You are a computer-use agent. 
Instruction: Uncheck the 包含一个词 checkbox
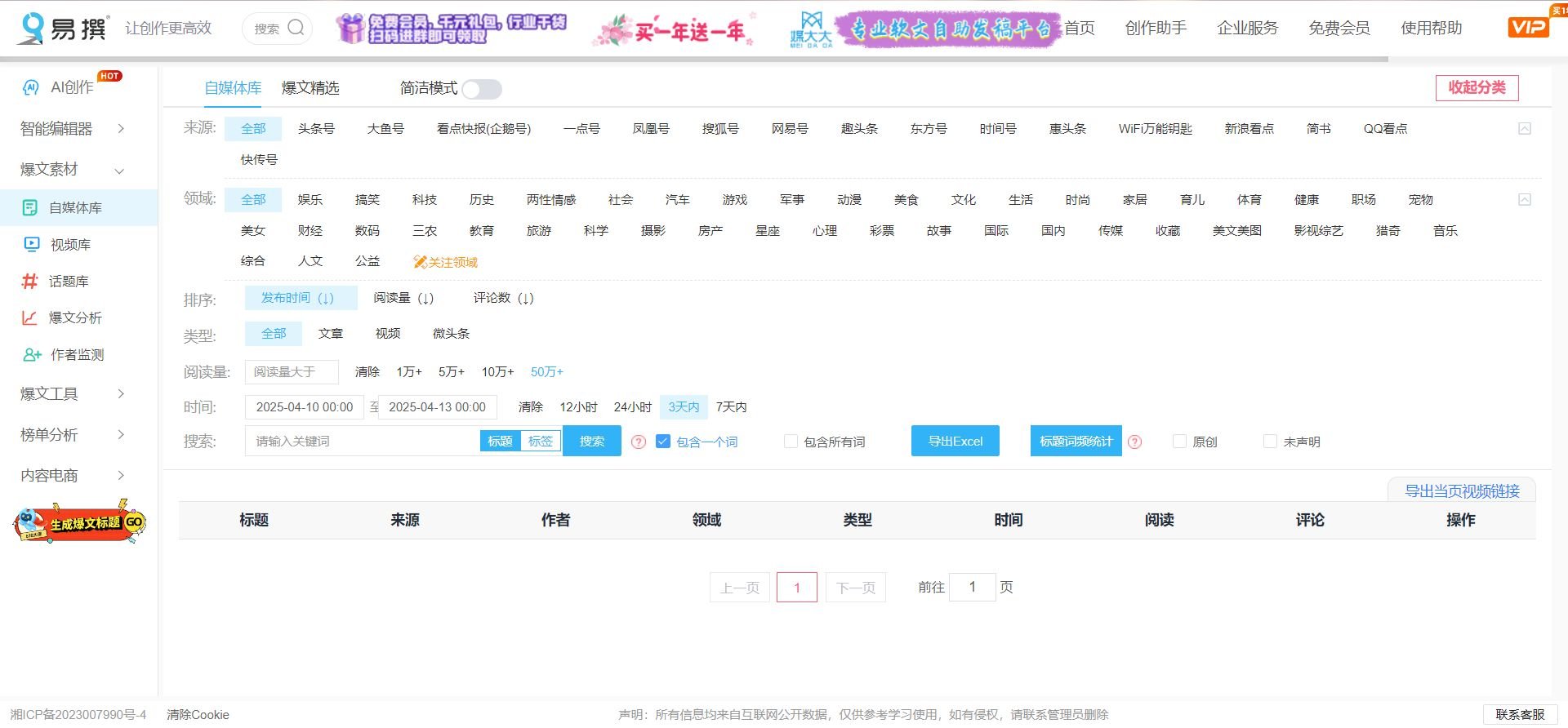(663, 442)
